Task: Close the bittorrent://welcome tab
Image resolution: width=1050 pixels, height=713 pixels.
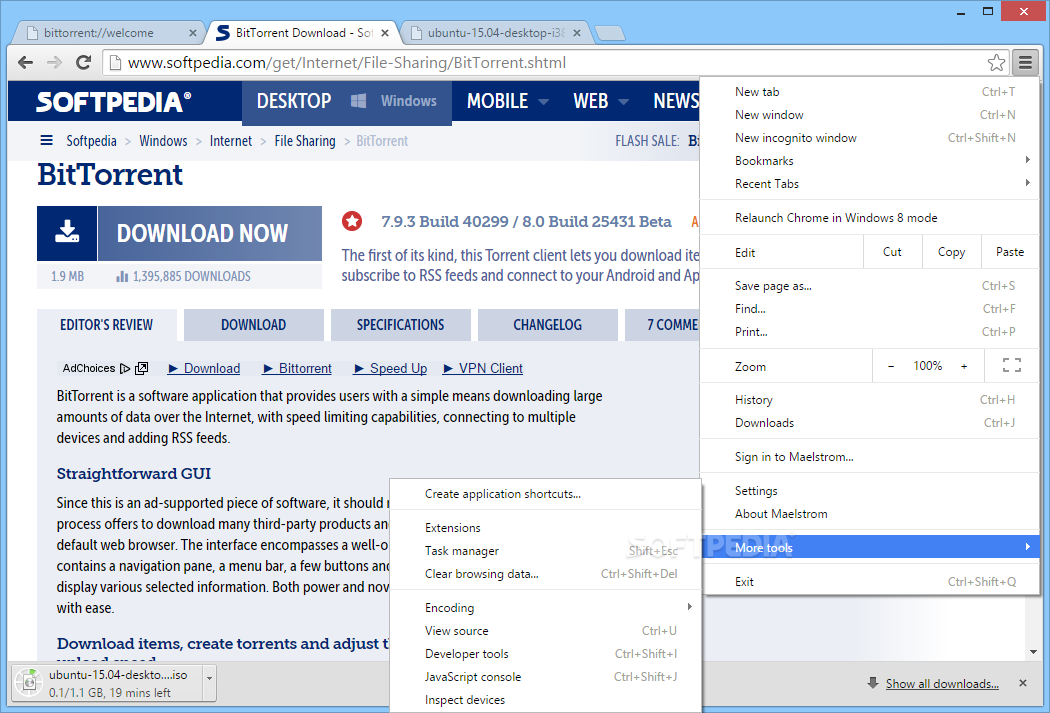Action: point(193,32)
